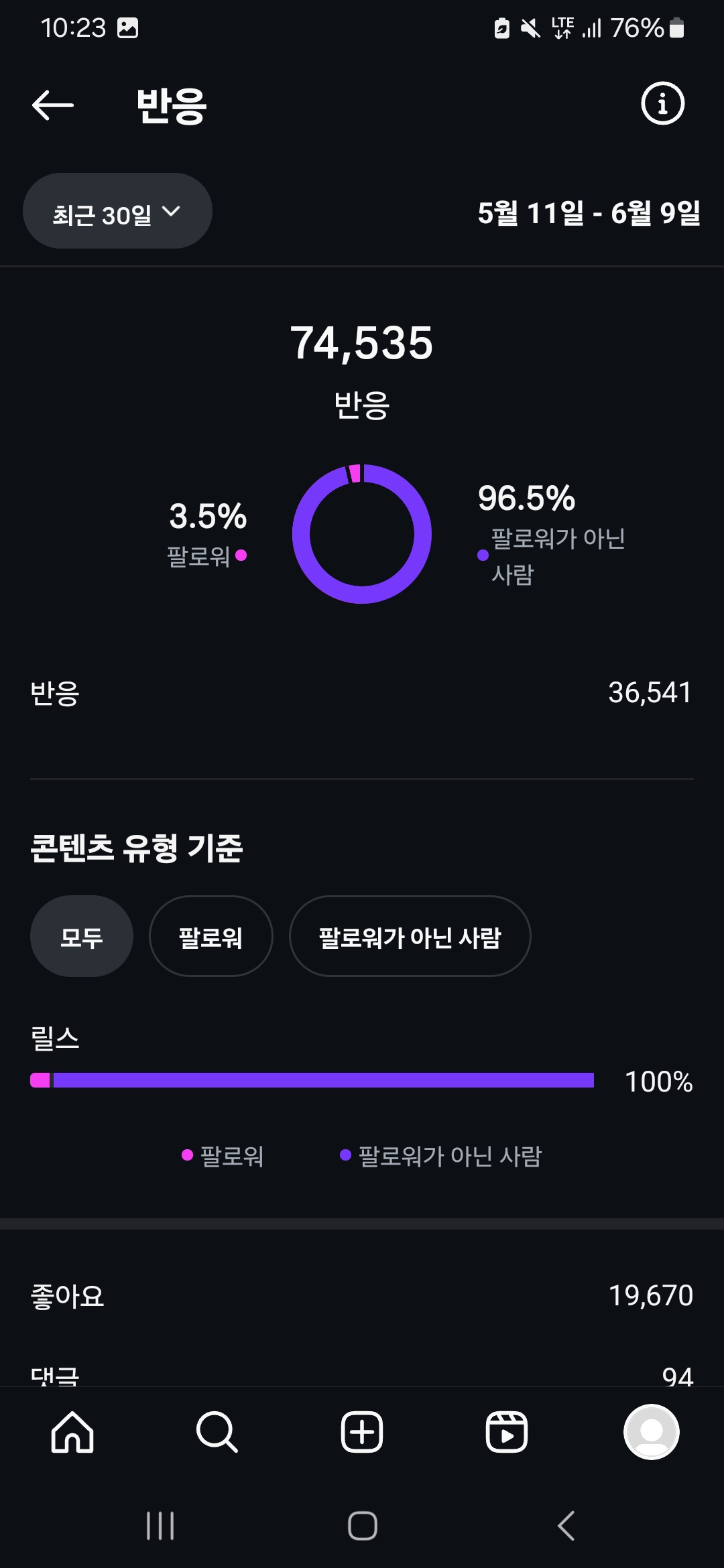This screenshot has height=1568, width=724.
Task: Tap the back arrow icon
Action: 53,105
